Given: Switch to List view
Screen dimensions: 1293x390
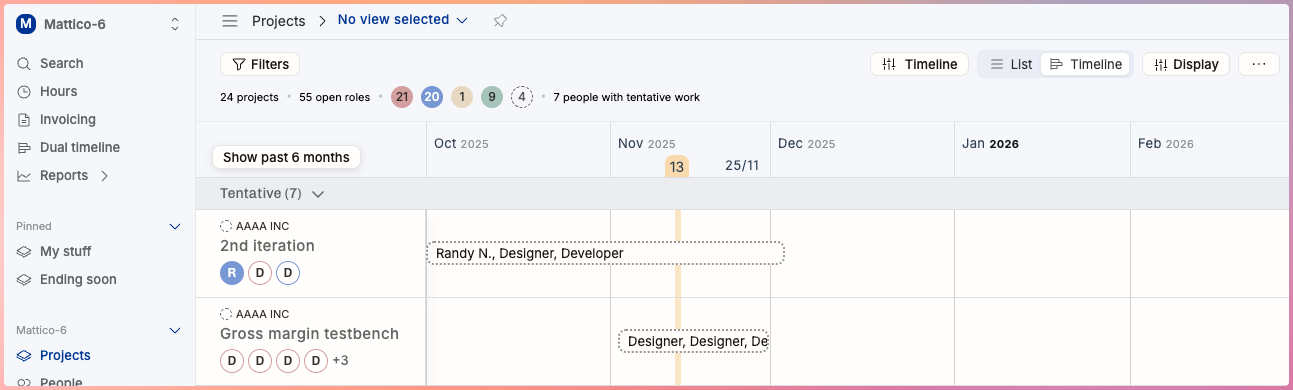Looking at the screenshot, I should click(x=1011, y=64).
